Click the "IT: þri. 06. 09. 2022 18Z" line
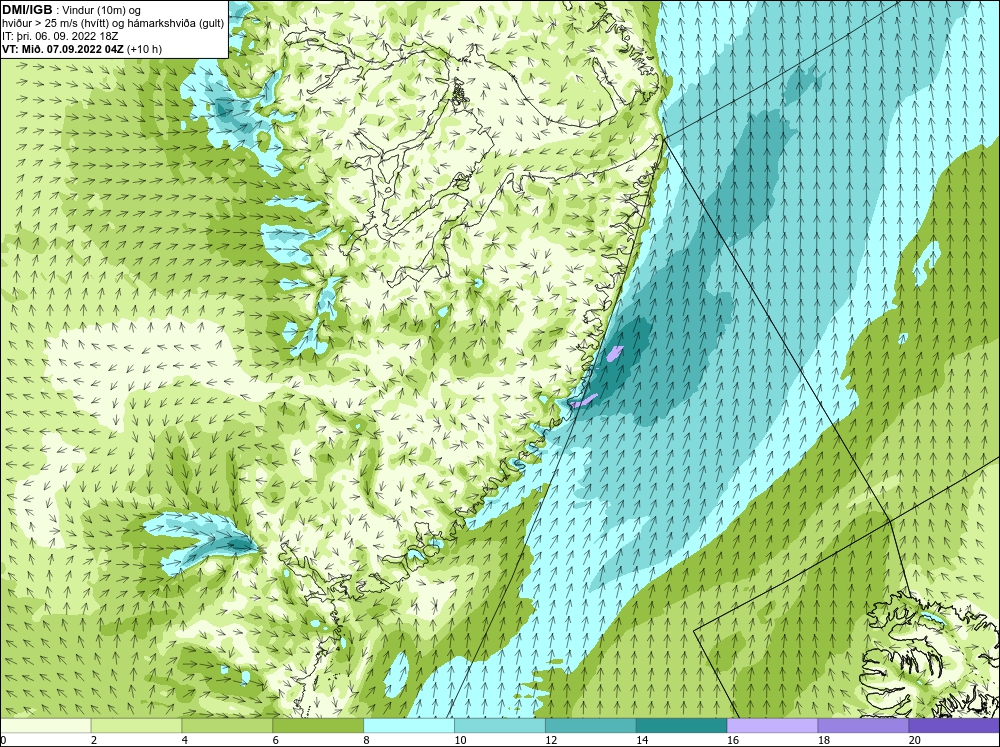Screen dimensions: 1000x747 pos(59,36)
